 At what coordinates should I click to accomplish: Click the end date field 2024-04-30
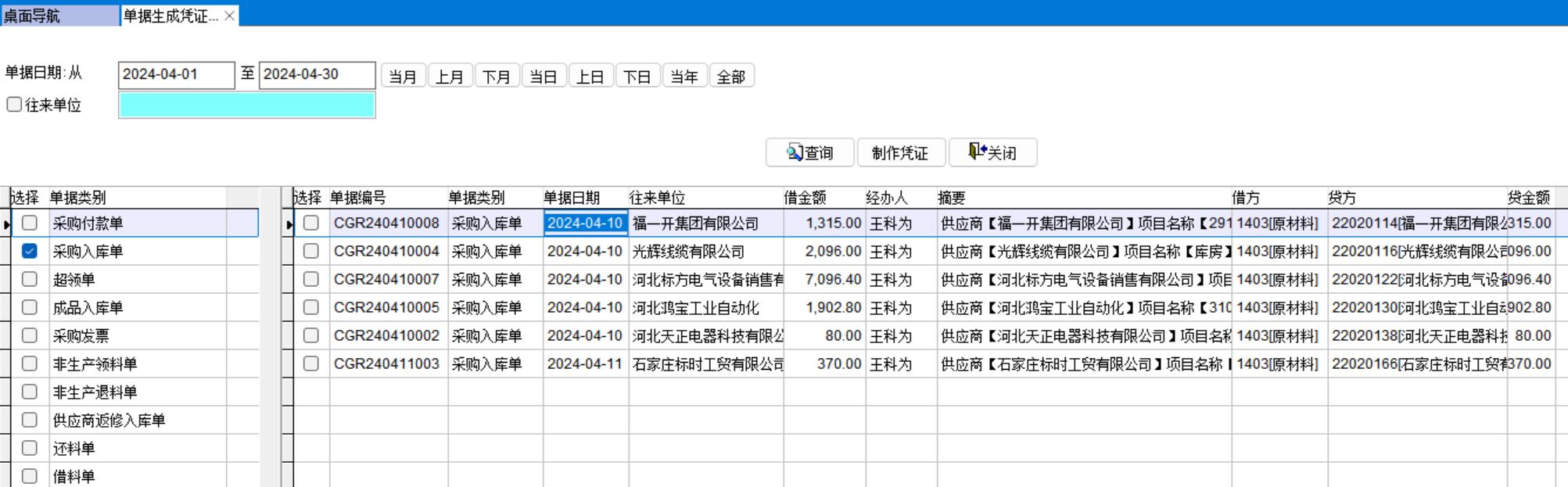[x=317, y=75]
